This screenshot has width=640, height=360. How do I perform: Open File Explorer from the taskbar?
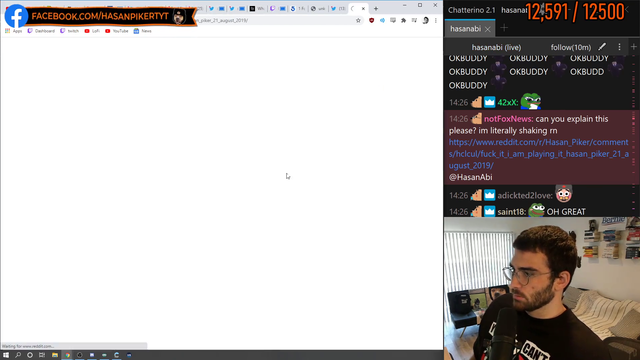55,355
